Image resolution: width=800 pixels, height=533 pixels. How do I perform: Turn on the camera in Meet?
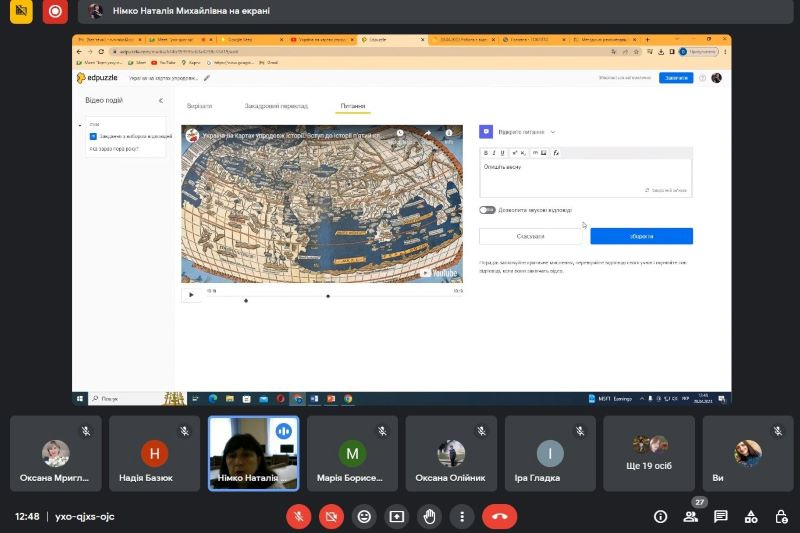tap(331, 517)
